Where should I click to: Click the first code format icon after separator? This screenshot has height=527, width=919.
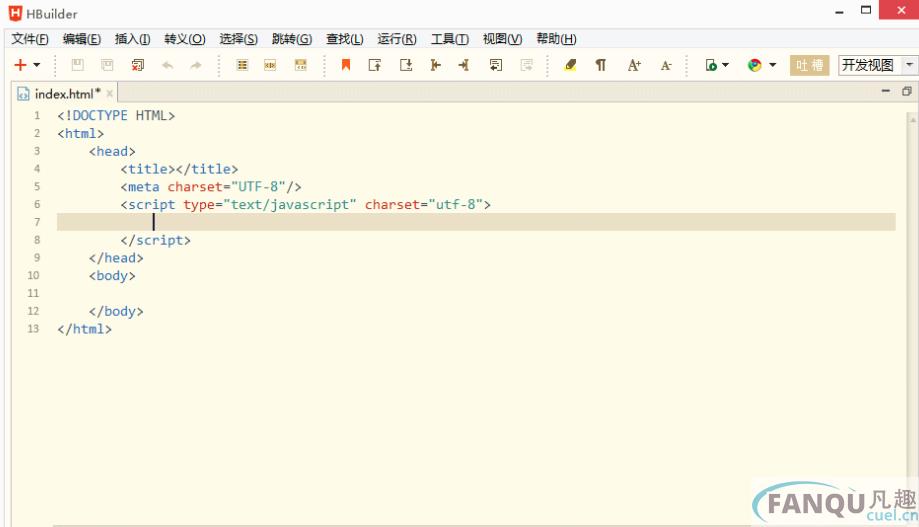pos(242,65)
